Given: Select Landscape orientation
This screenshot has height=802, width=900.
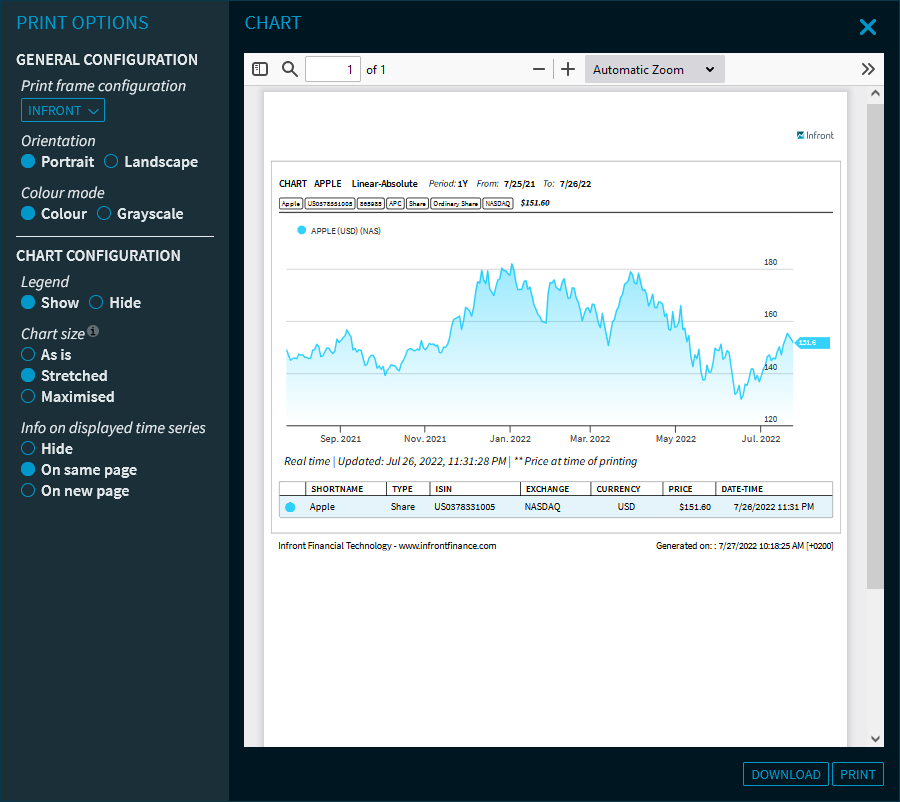Looking at the screenshot, I should coord(112,162).
